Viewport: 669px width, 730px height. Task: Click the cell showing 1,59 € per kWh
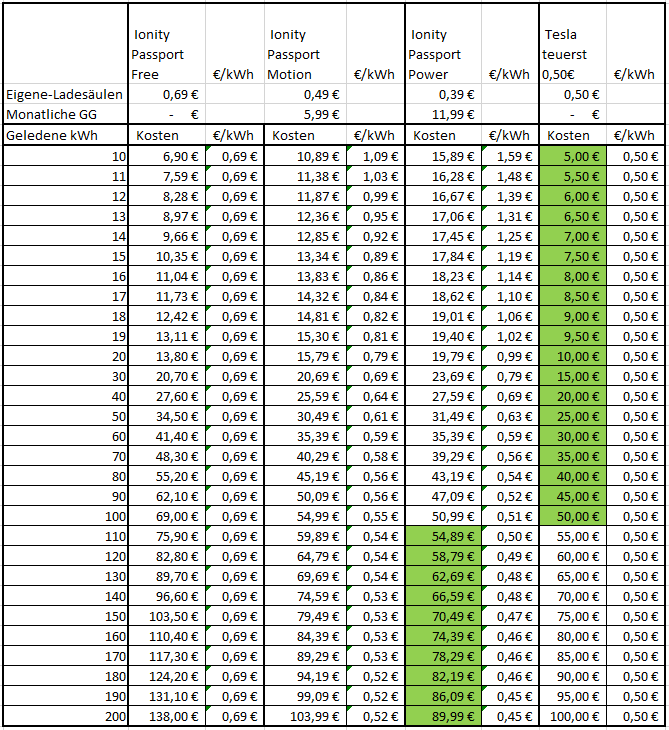(x=510, y=156)
